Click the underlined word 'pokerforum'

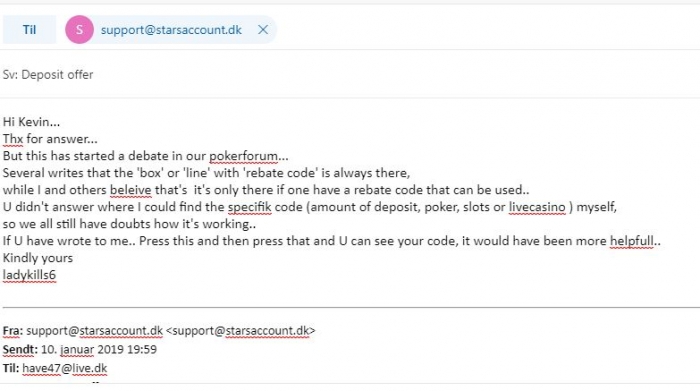243,156
